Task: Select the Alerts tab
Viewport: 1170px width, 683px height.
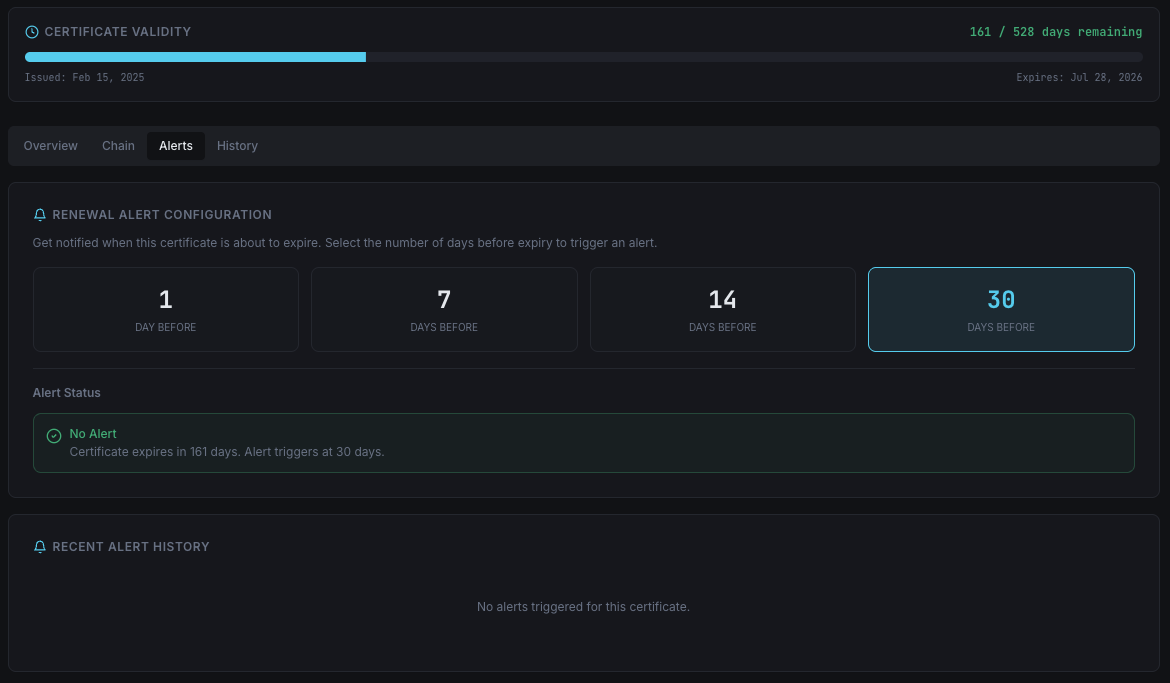Action: (x=176, y=146)
